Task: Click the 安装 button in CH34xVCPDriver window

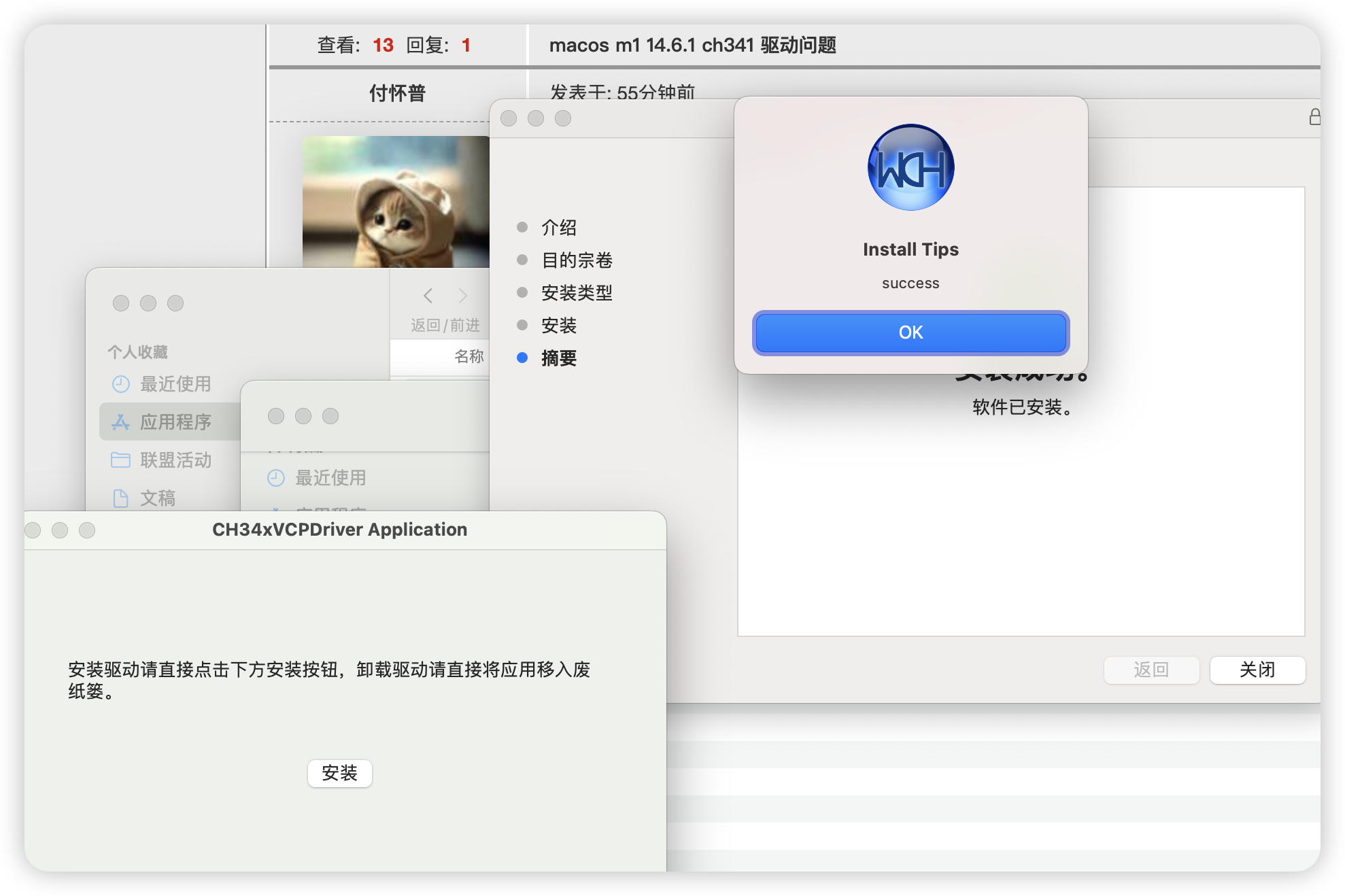Action: click(x=339, y=773)
